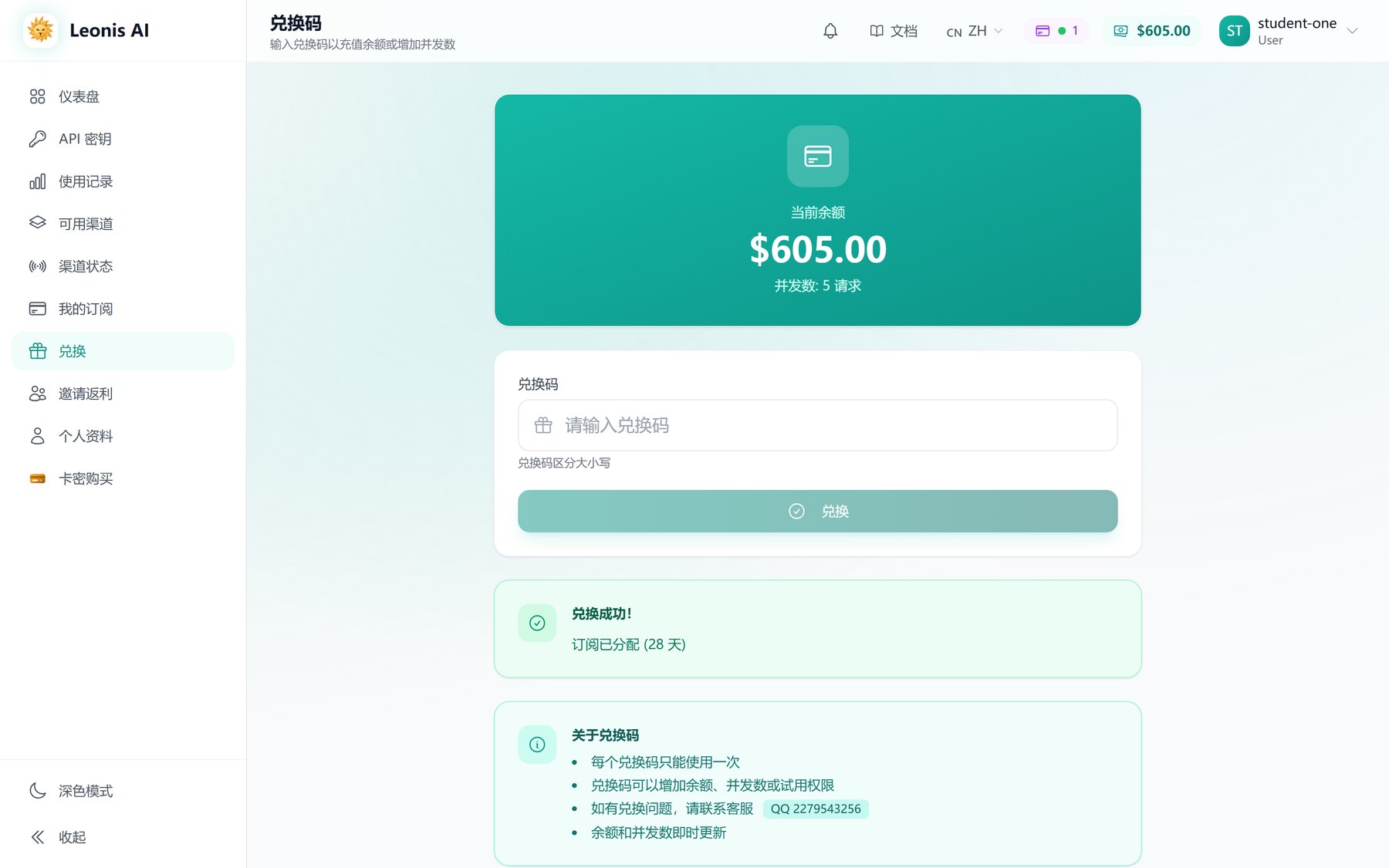Click 兑换码可以增加余额、并发数或试用权限 bullet

pyautogui.click(x=712, y=785)
